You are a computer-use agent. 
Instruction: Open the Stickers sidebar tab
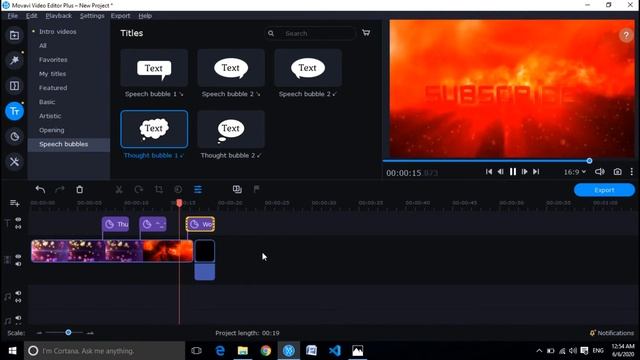14,136
